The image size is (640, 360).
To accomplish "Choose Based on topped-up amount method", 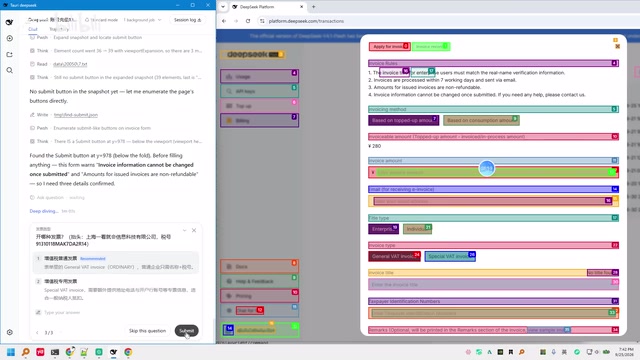I will point(404,120).
